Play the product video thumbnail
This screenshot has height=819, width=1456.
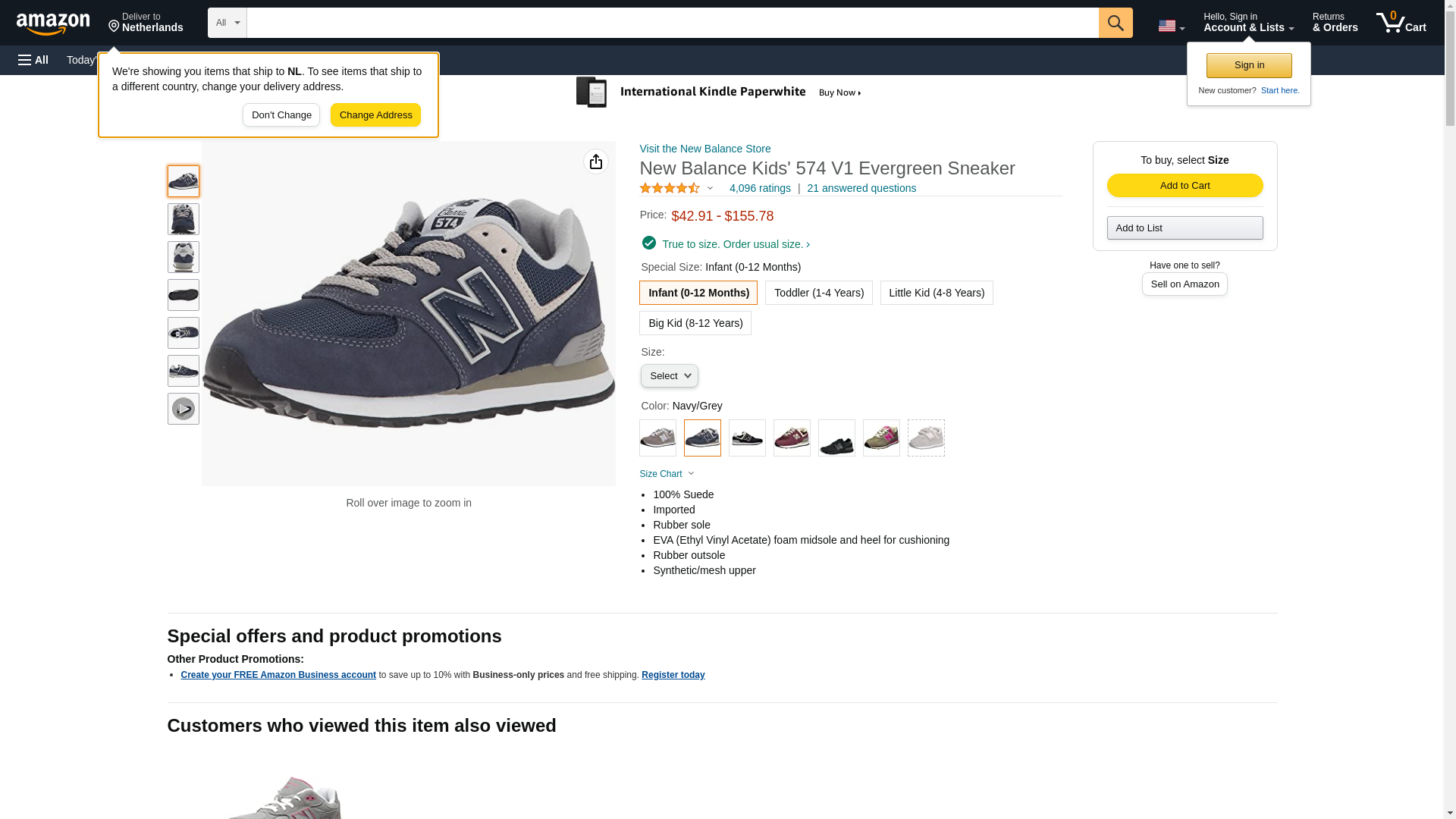(x=183, y=409)
